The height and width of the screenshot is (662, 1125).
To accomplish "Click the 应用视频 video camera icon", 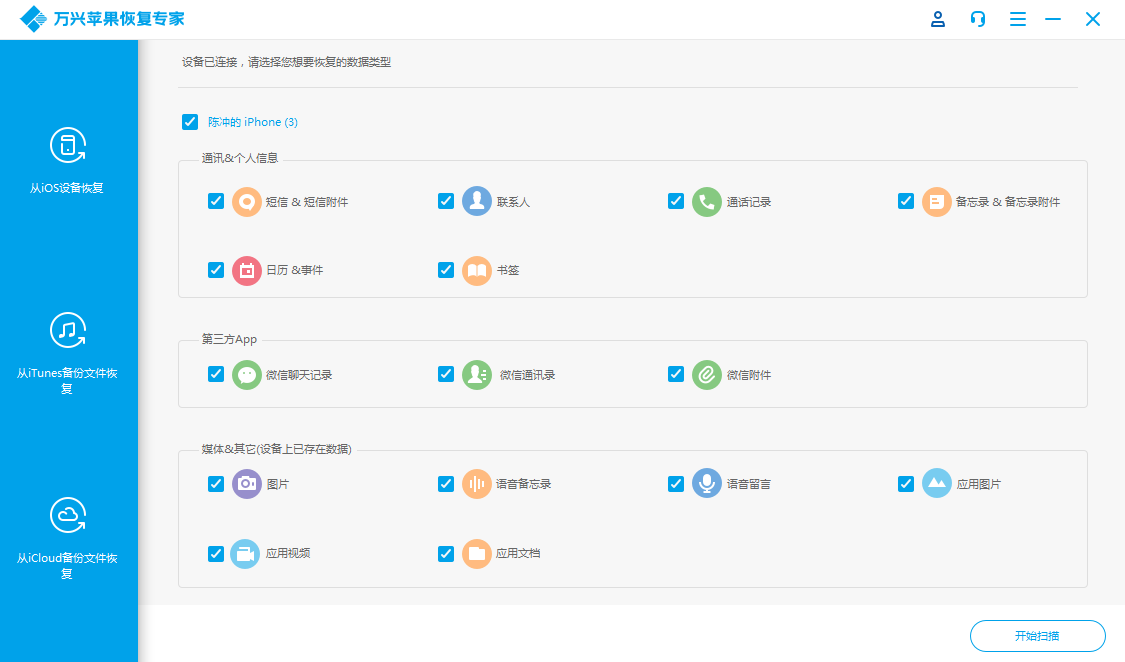I will coord(245,554).
